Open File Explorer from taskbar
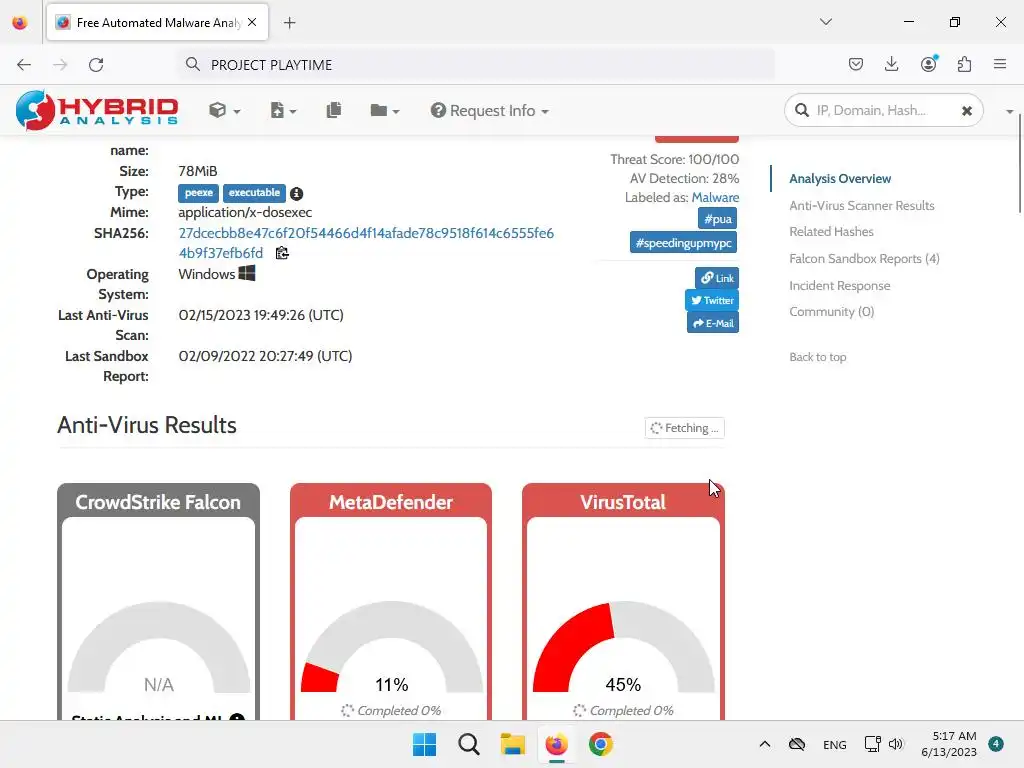The width and height of the screenshot is (1024, 768). pyautogui.click(x=513, y=744)
